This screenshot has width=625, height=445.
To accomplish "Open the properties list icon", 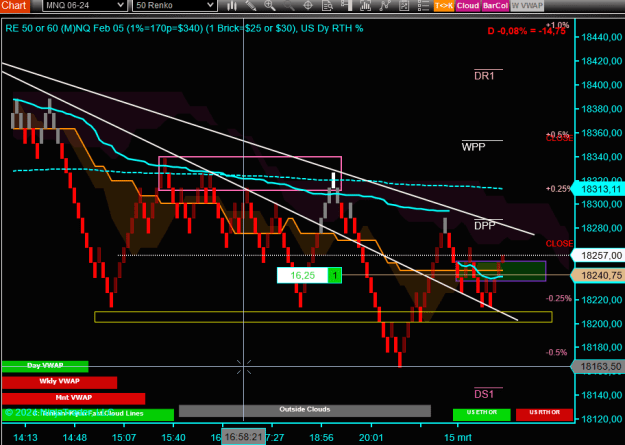I will point(423,6).
